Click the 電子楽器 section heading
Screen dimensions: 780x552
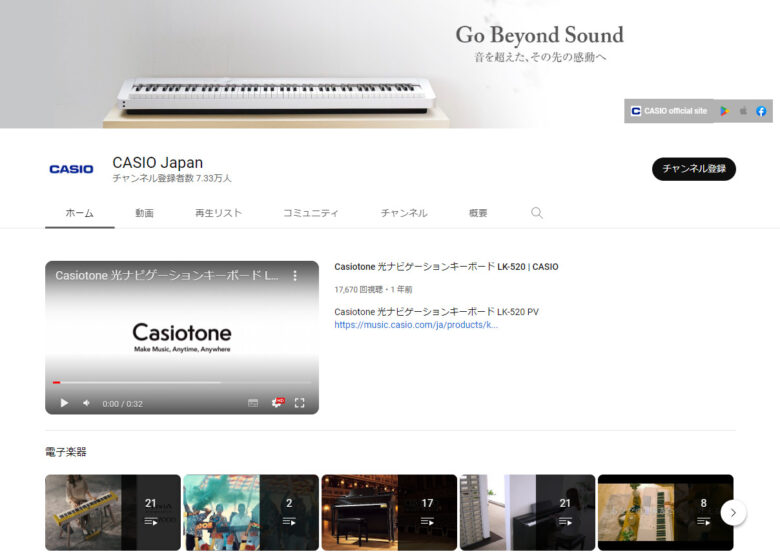tap(66, 452)
